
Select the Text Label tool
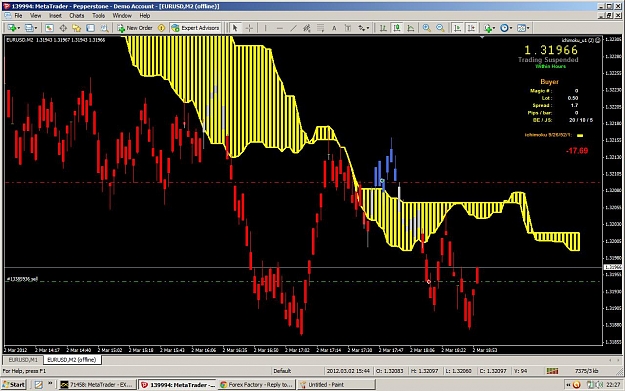348,28
